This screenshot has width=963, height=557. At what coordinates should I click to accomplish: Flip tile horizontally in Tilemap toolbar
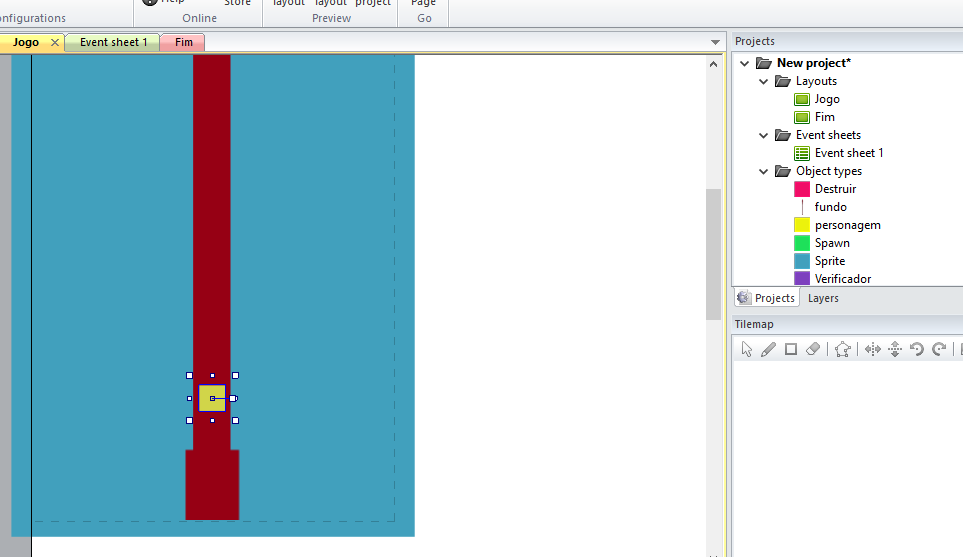click(873, 349)
